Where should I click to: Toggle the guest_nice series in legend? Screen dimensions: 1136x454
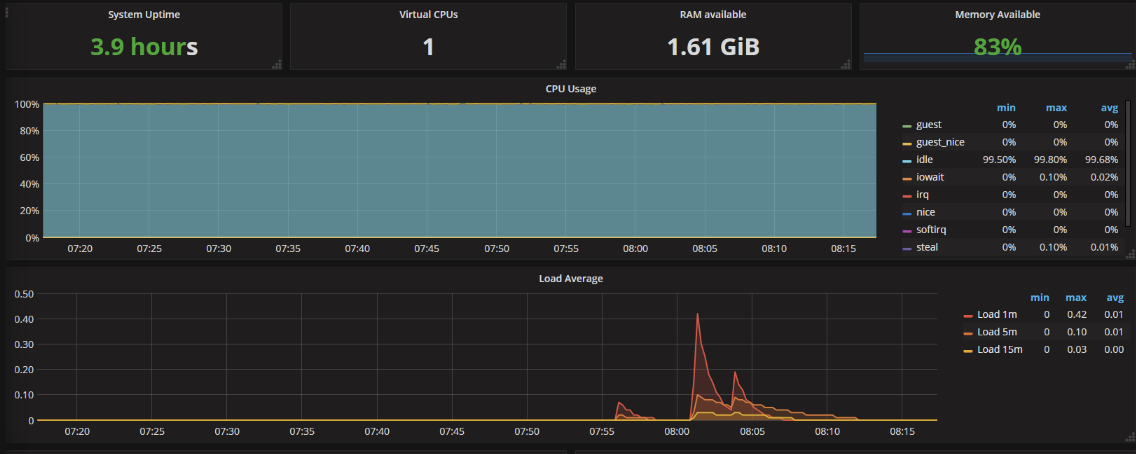click(x=940, y=142)
